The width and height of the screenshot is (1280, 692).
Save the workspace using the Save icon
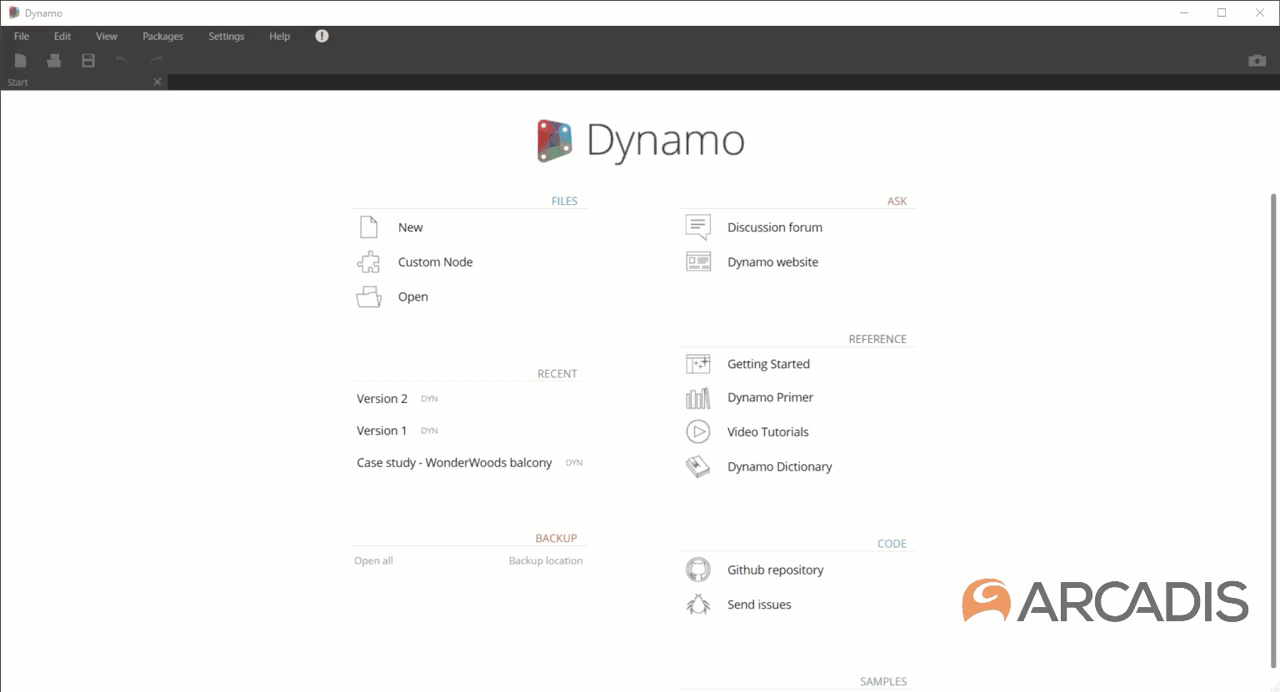point(87,60)
